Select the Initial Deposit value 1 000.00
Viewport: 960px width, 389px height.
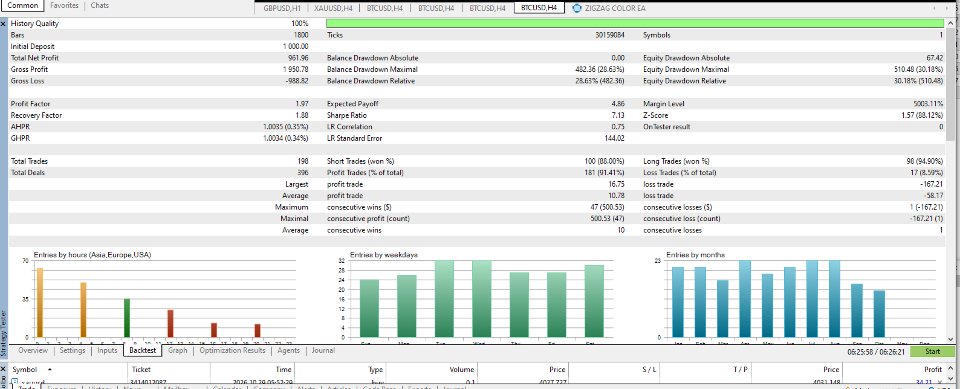click(x=296, y=47)
